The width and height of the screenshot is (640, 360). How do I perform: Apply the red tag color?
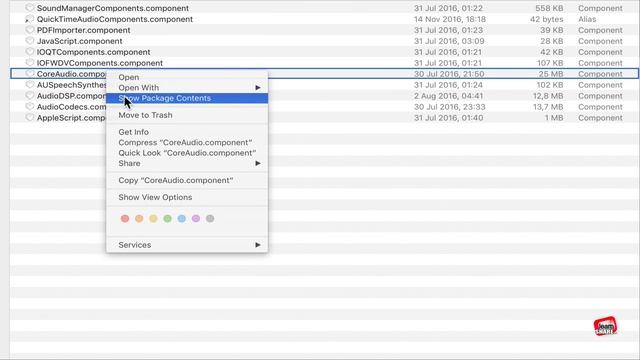[125, 219]
